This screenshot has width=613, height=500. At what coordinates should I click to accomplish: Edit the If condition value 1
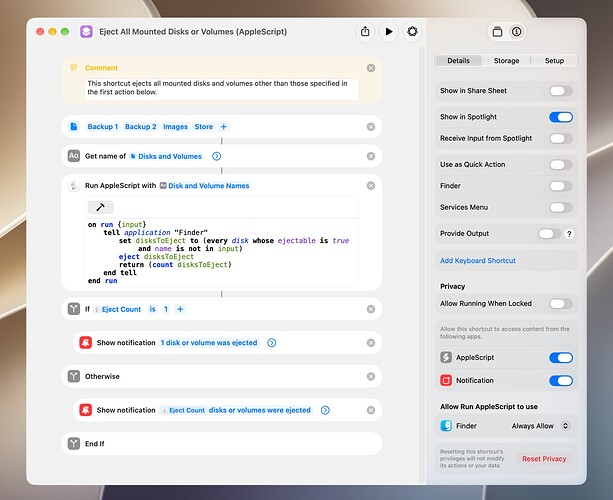[x=166, y=309]
